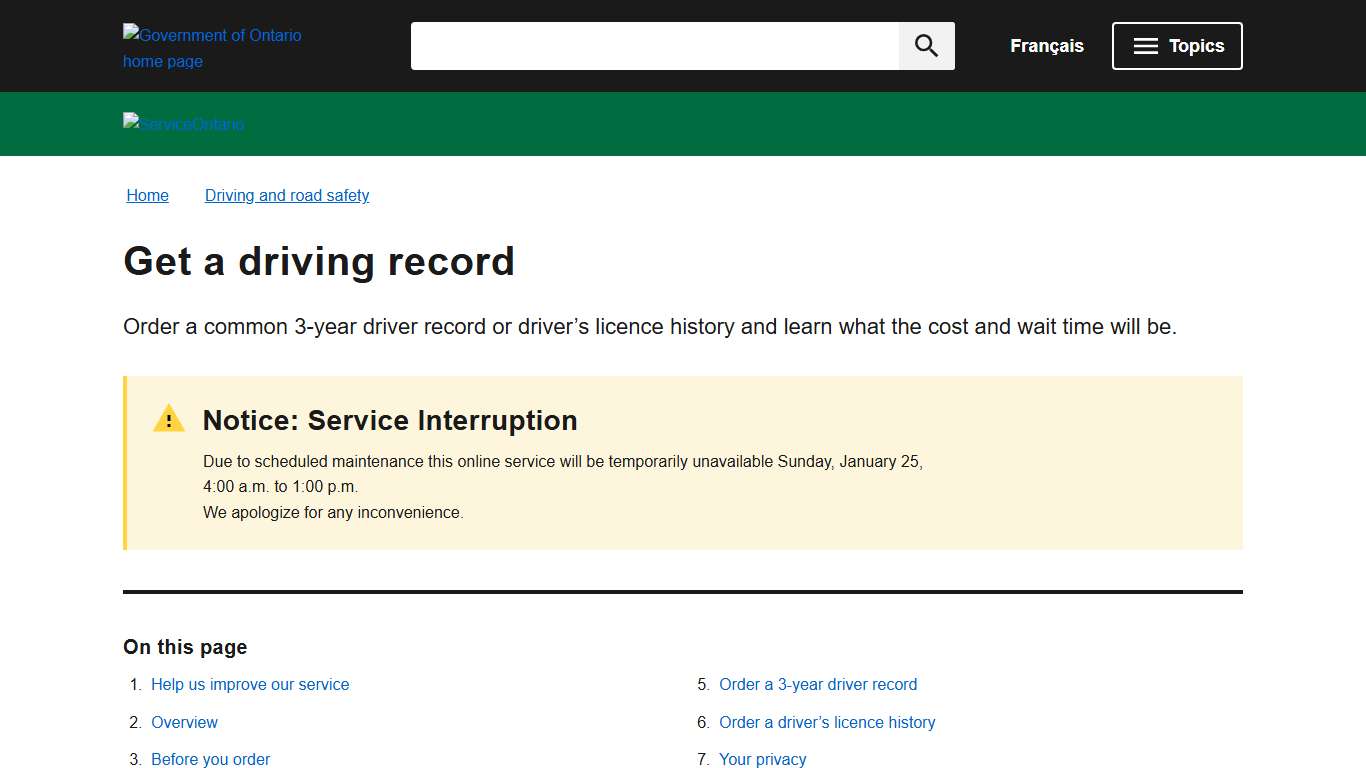Click the On this page heading
The height and width of the screenshot is (768, 1366).
coord(185,647)
